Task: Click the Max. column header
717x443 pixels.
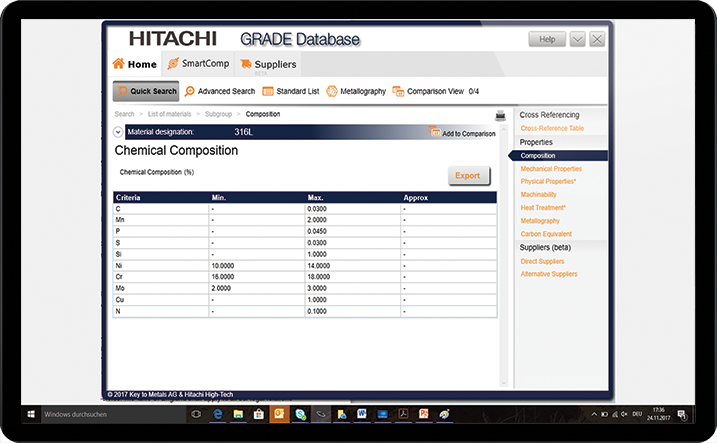Action: click(353, 197)
